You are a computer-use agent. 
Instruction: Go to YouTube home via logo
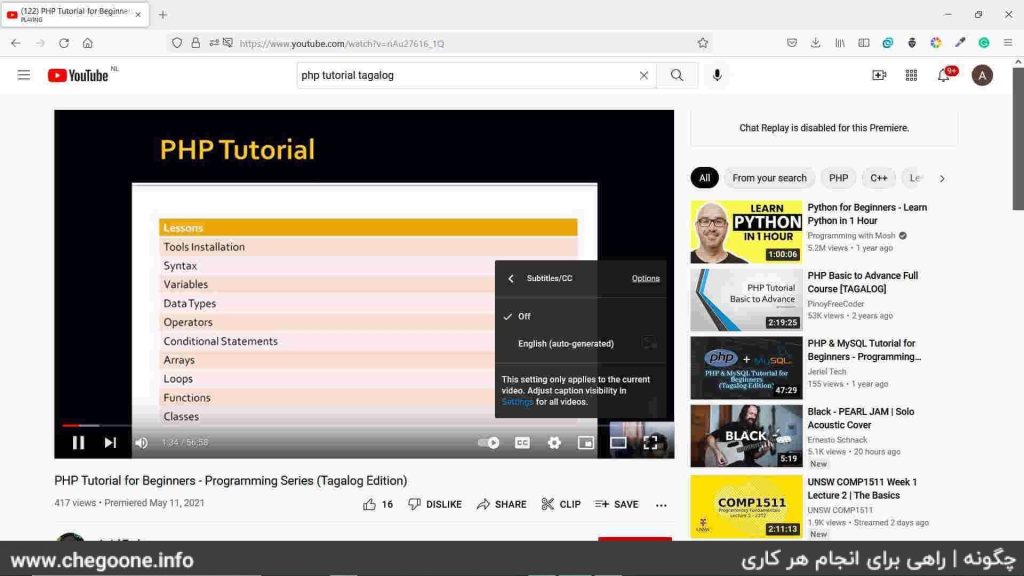78,76
